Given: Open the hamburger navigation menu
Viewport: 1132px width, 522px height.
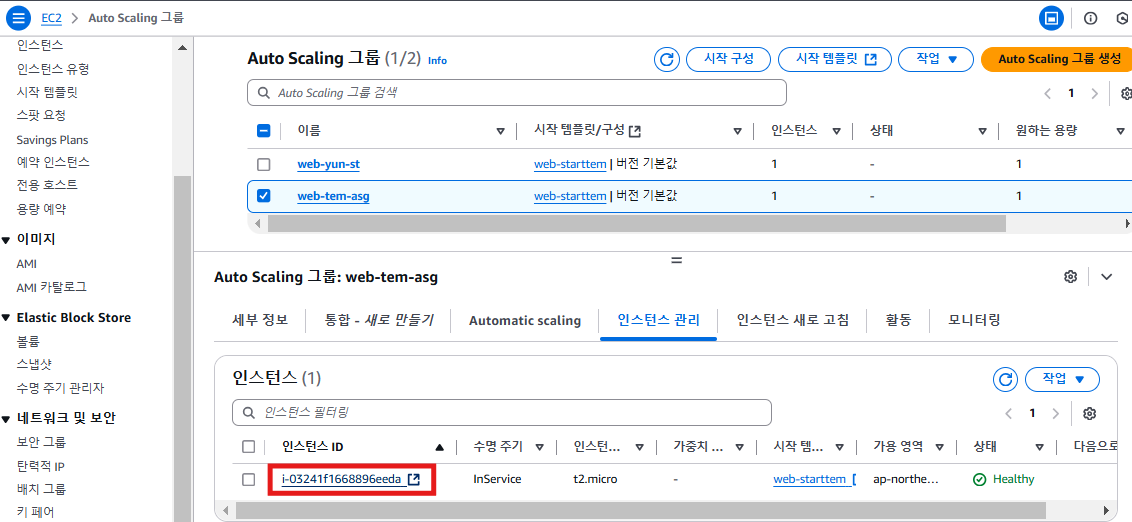Looking at the screenshot, I should 18,17.
